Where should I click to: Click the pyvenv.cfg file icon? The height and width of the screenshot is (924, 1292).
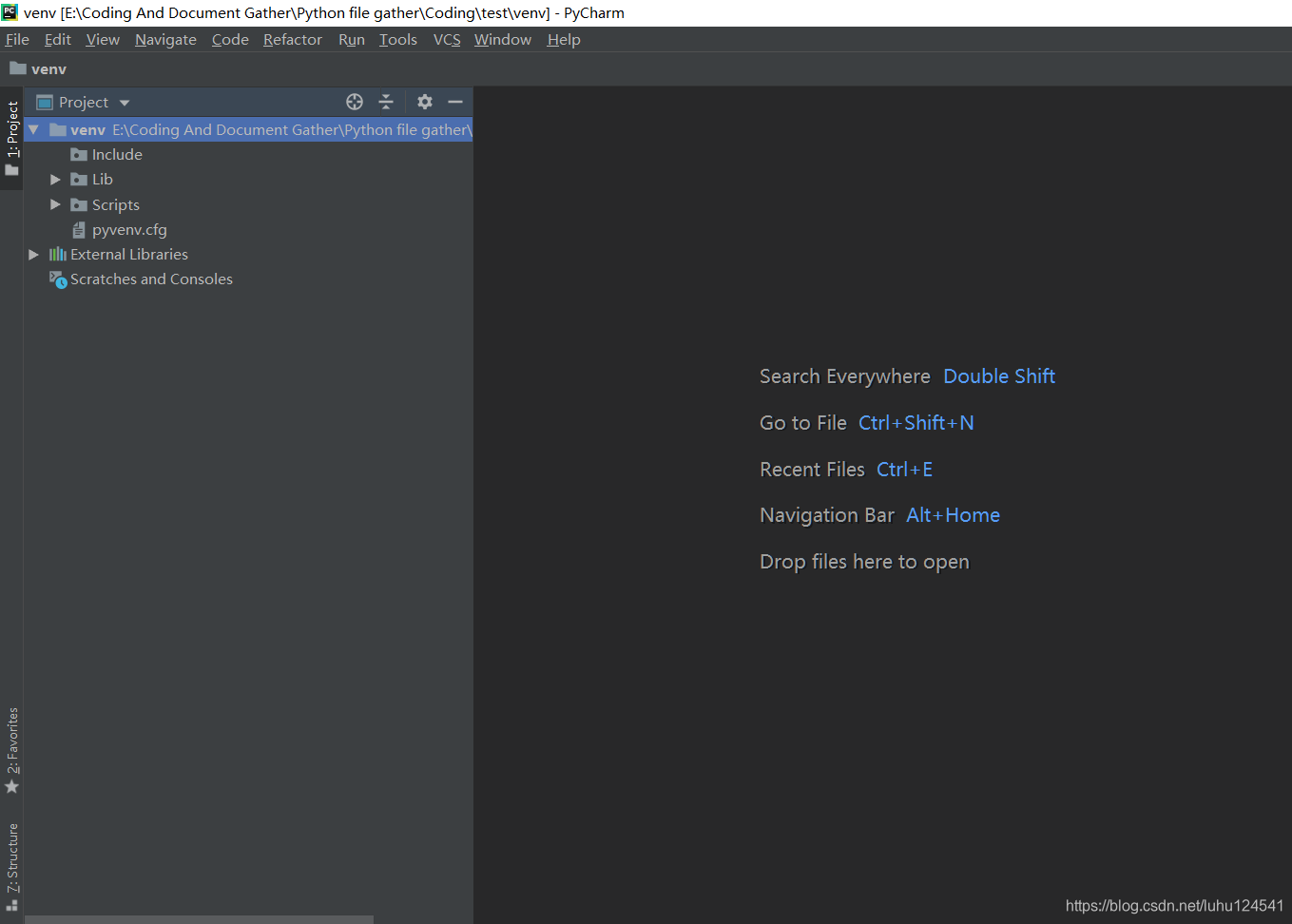tap(79, 230)
